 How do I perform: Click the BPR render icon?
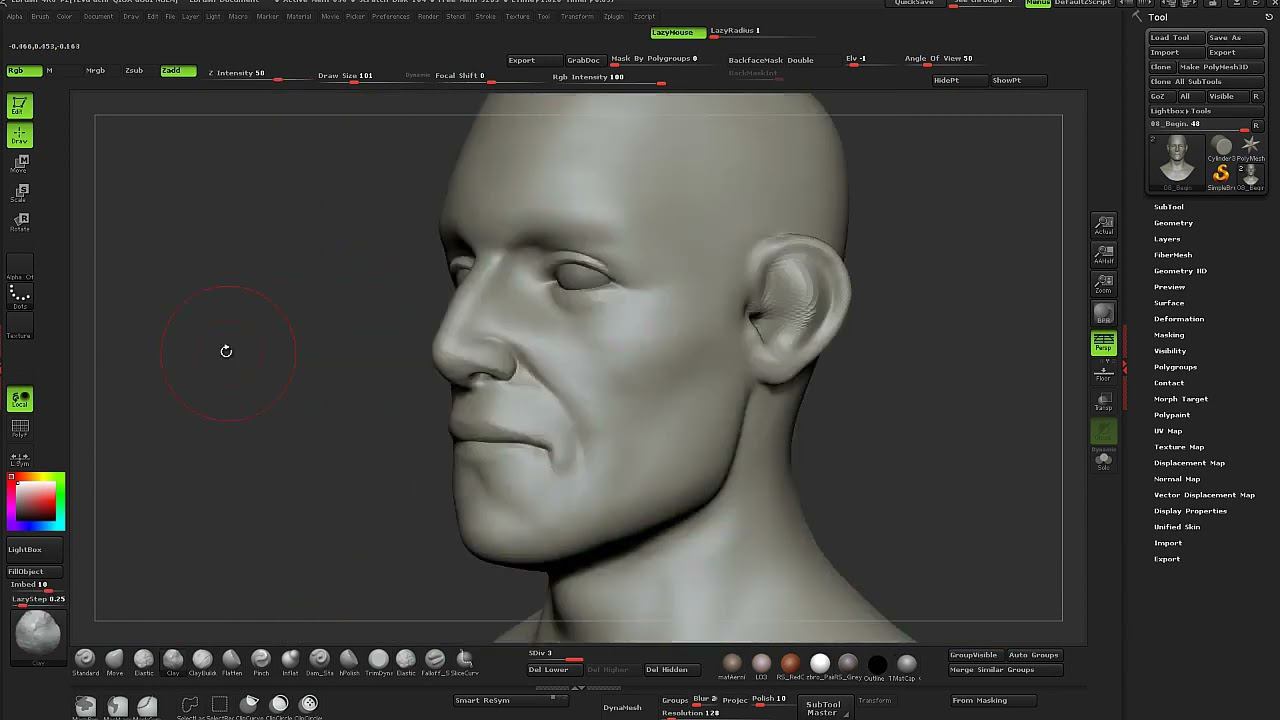pos(1103,314)
